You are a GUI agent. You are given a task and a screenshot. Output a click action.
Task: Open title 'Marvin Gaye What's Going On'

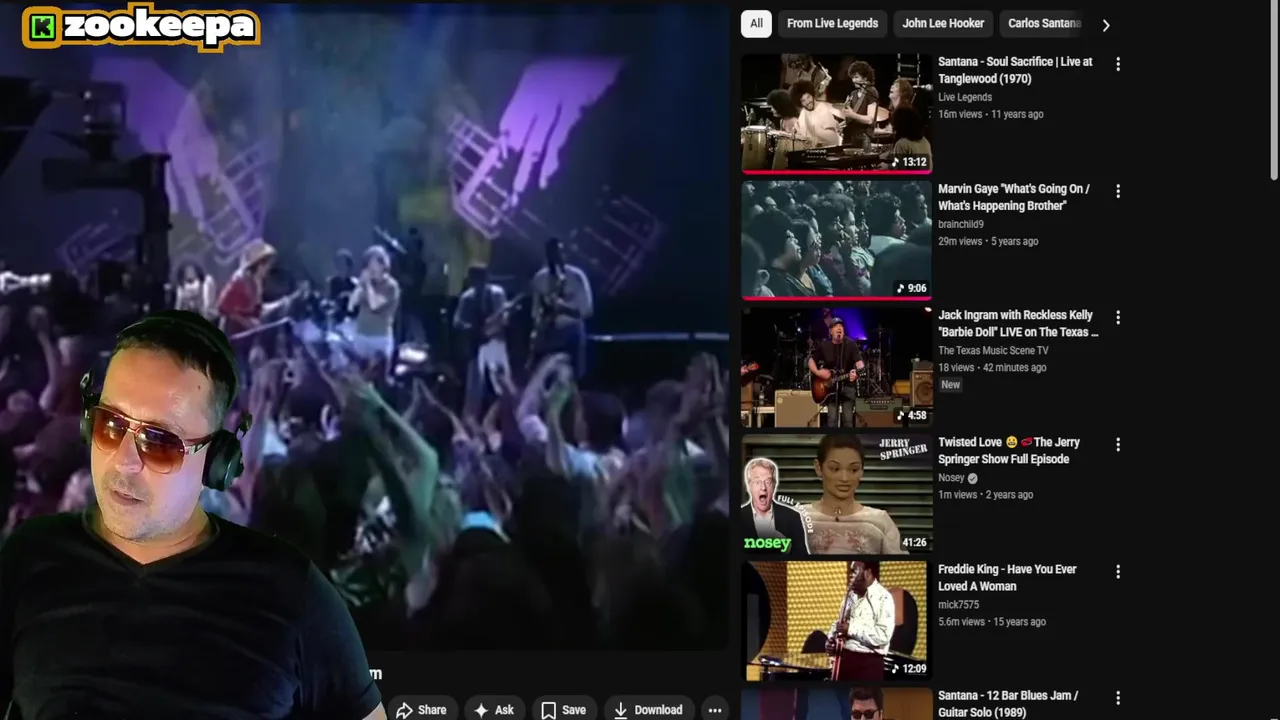(x=1013, y=197)
